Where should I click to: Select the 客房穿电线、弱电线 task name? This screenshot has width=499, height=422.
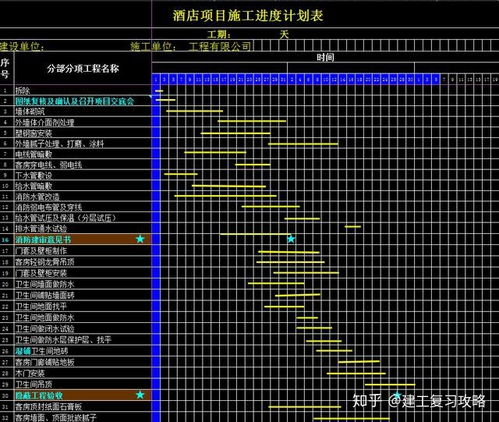pos(49,165)
